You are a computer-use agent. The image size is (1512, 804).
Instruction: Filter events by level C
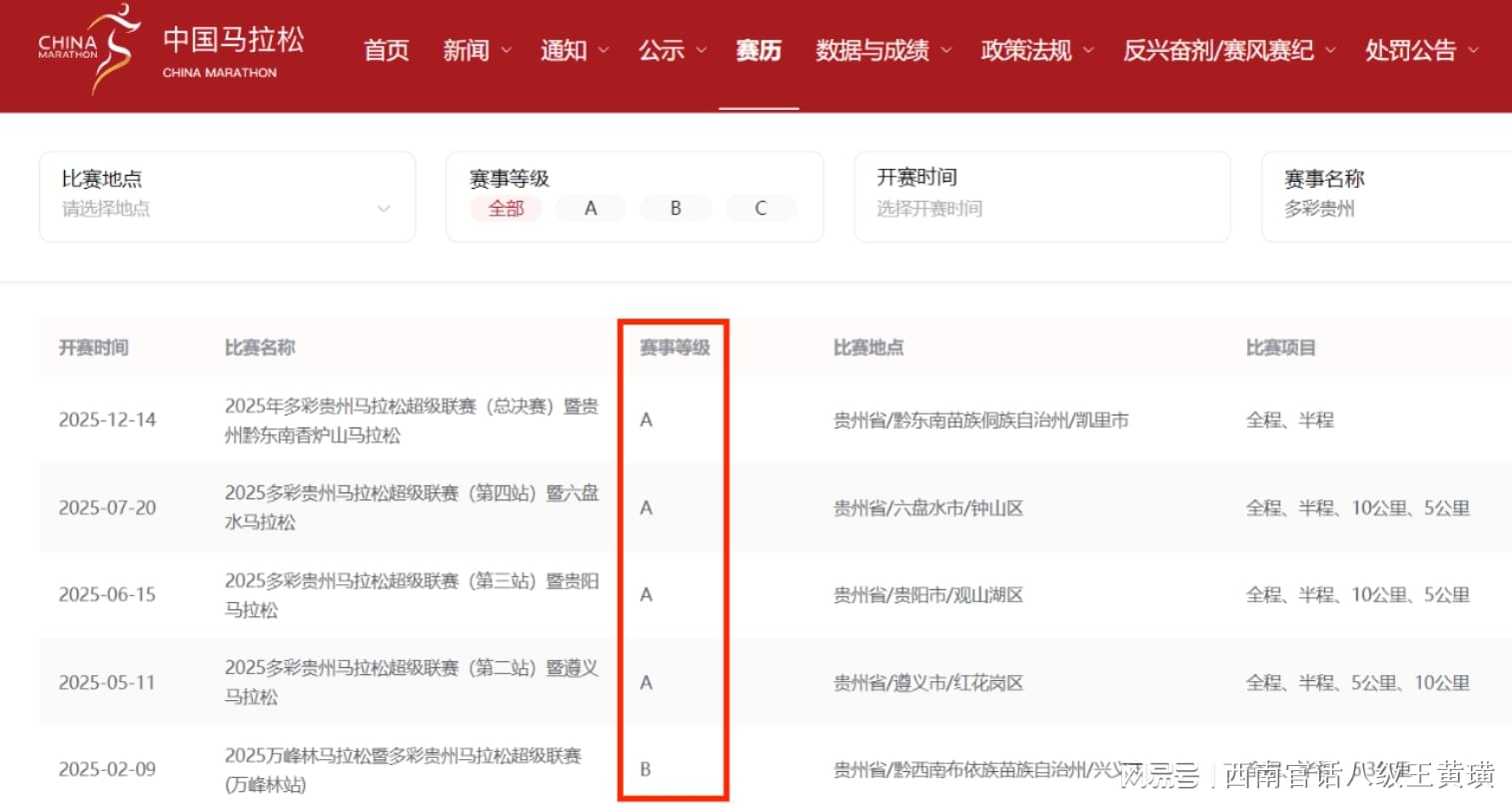pos(760,209)
